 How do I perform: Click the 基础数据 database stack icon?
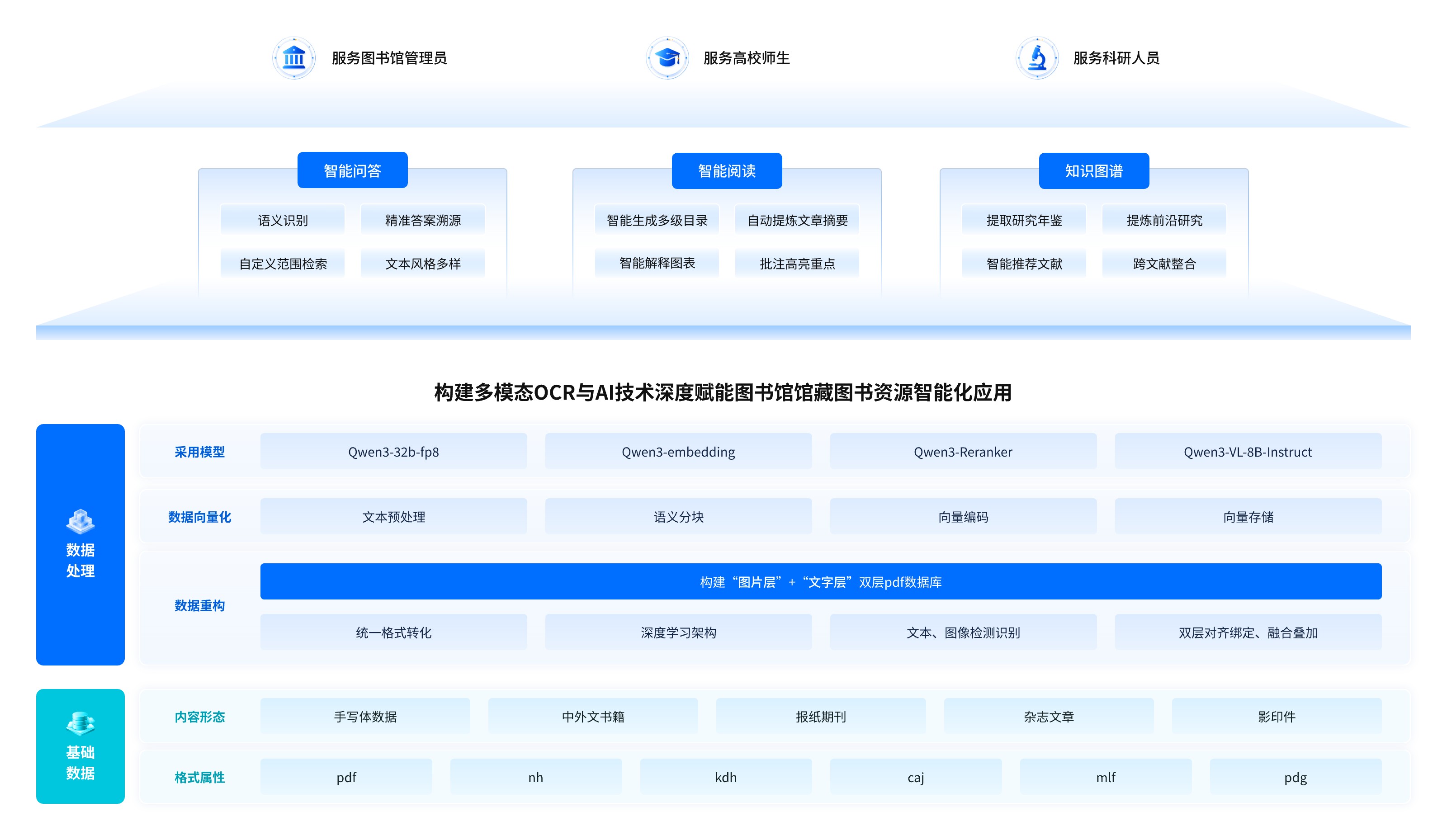click(x=80, y=723)
